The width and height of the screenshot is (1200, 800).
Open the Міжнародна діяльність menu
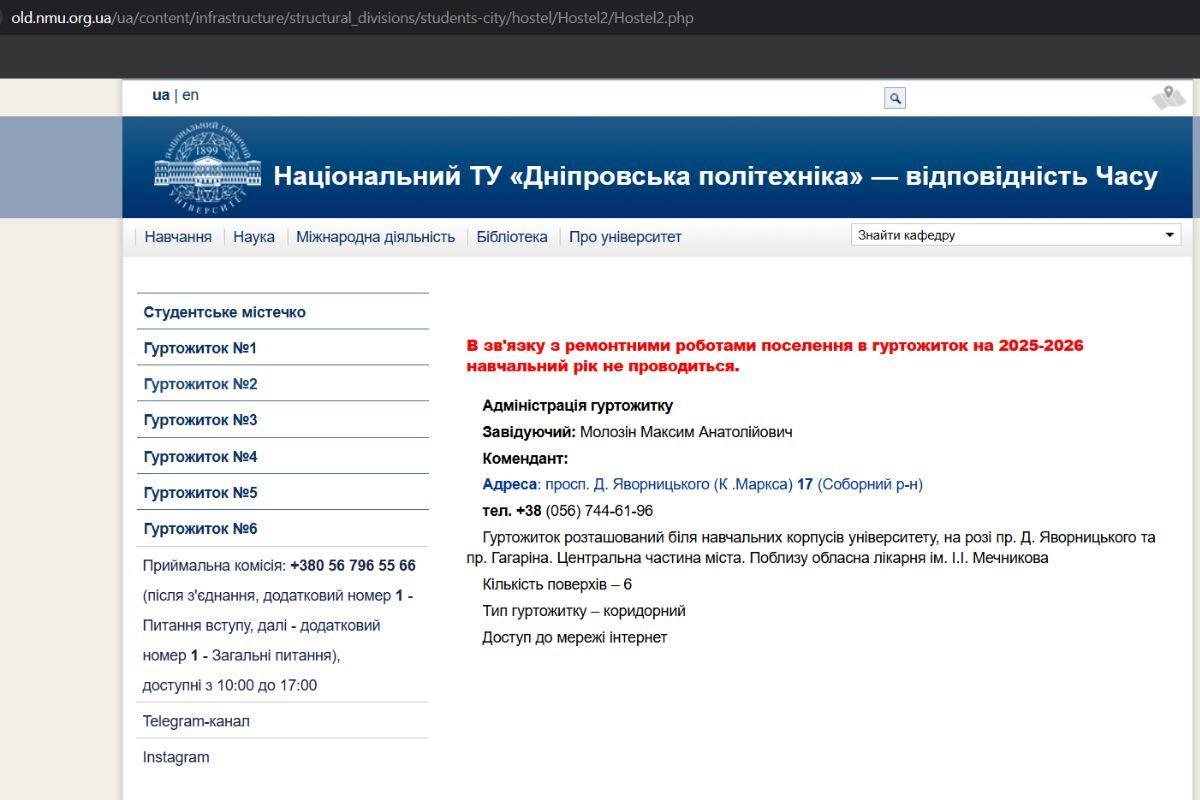coord(375,236)
